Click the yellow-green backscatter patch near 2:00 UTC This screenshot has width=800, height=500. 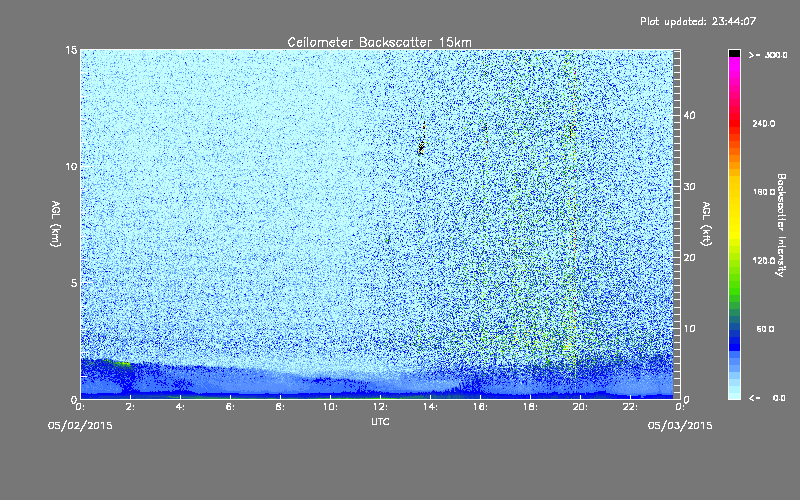[x=122, y=363]
